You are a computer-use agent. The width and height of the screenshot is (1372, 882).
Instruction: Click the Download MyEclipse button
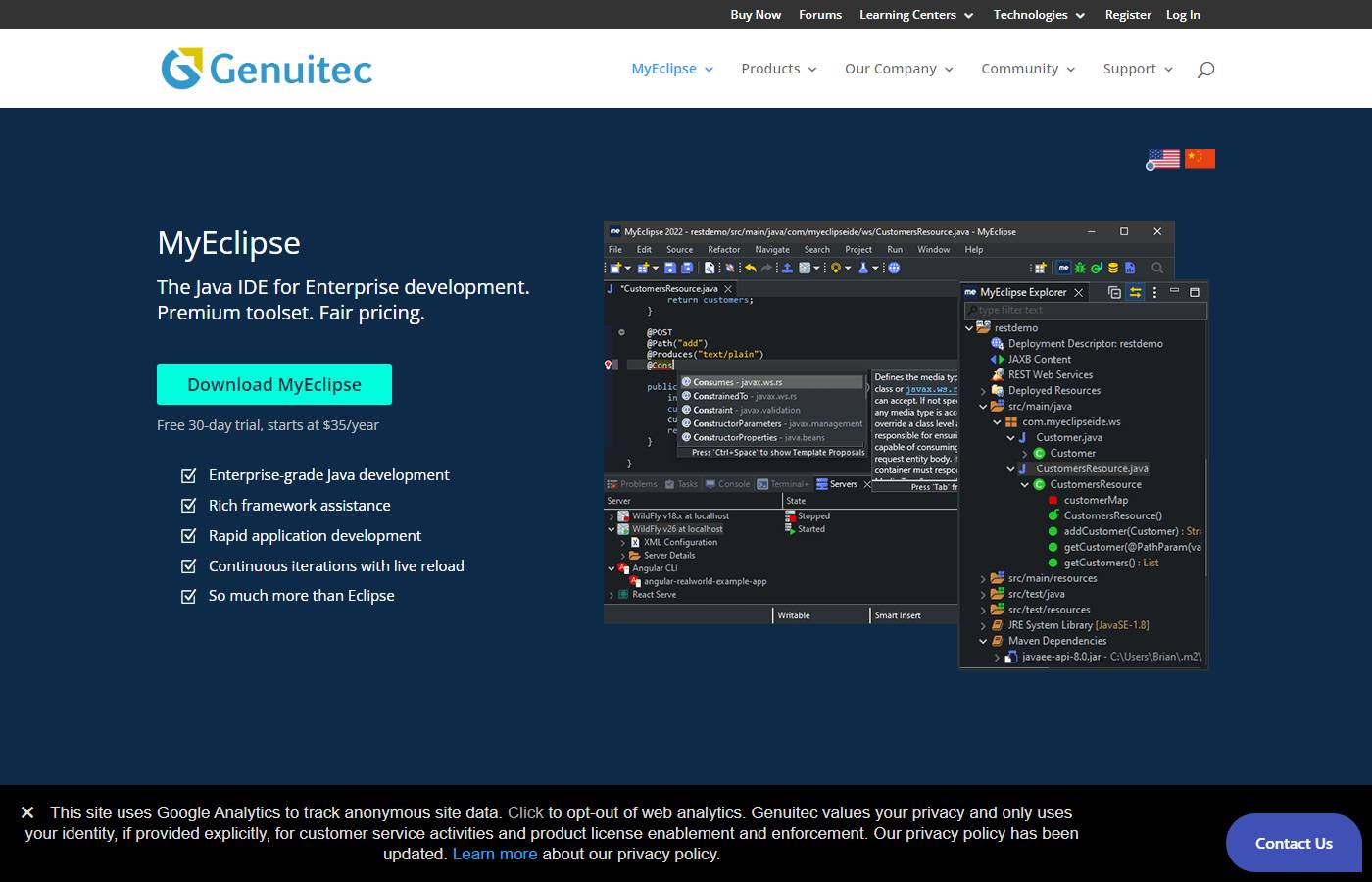click(274, 384)
